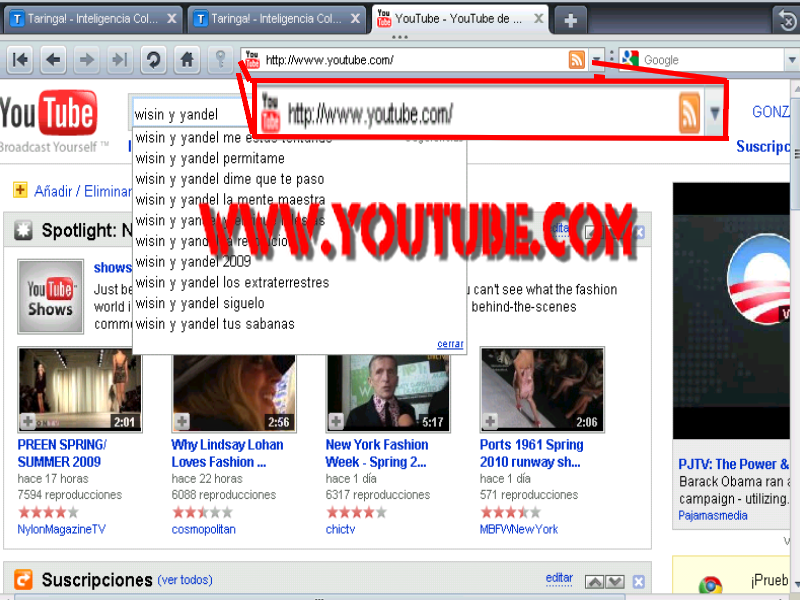Open Ports 1961 Spring 2010 runway title link
This screenshot has height=600, width=800.
coord(531,453)
